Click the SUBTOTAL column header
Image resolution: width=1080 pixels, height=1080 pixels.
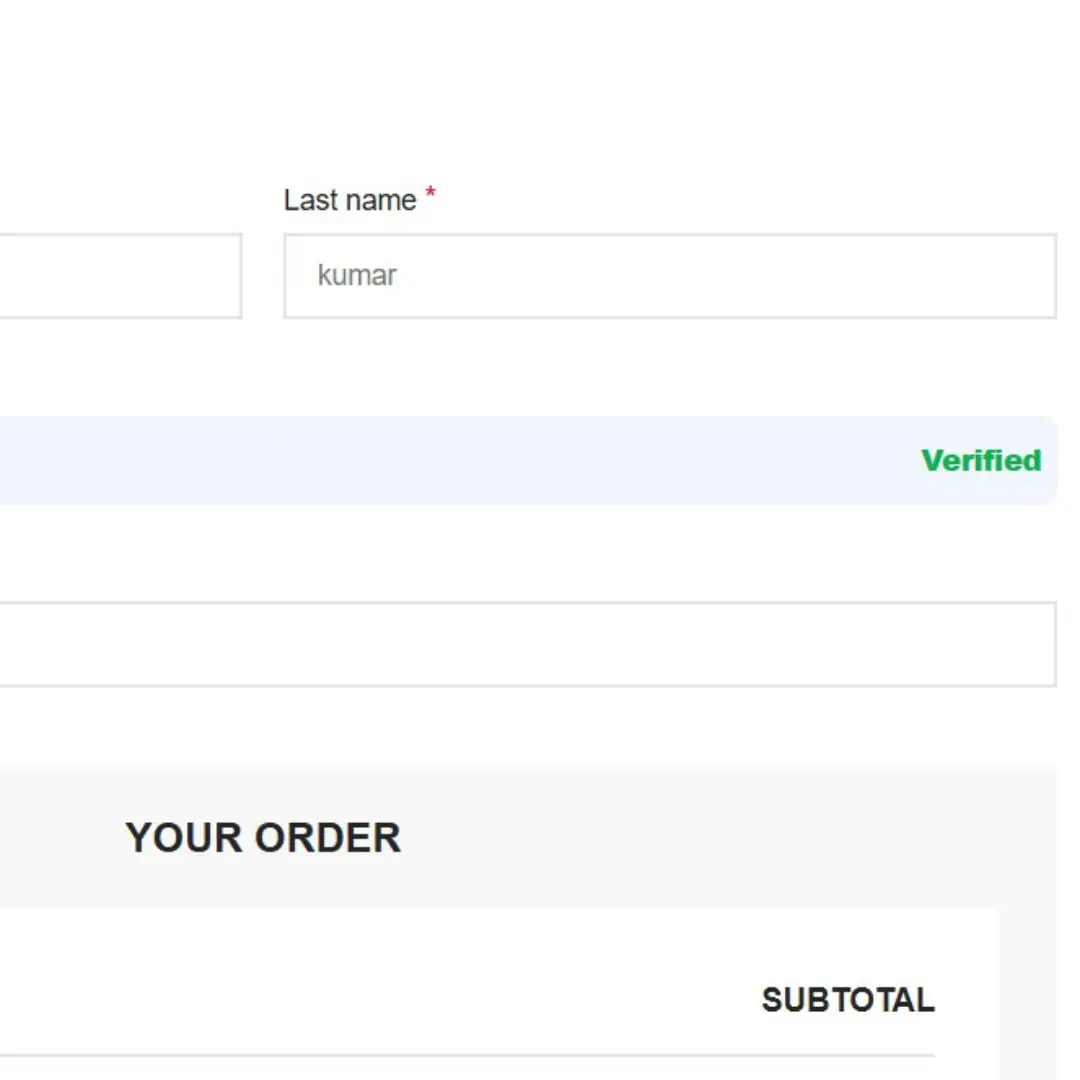click(848, 1000)
